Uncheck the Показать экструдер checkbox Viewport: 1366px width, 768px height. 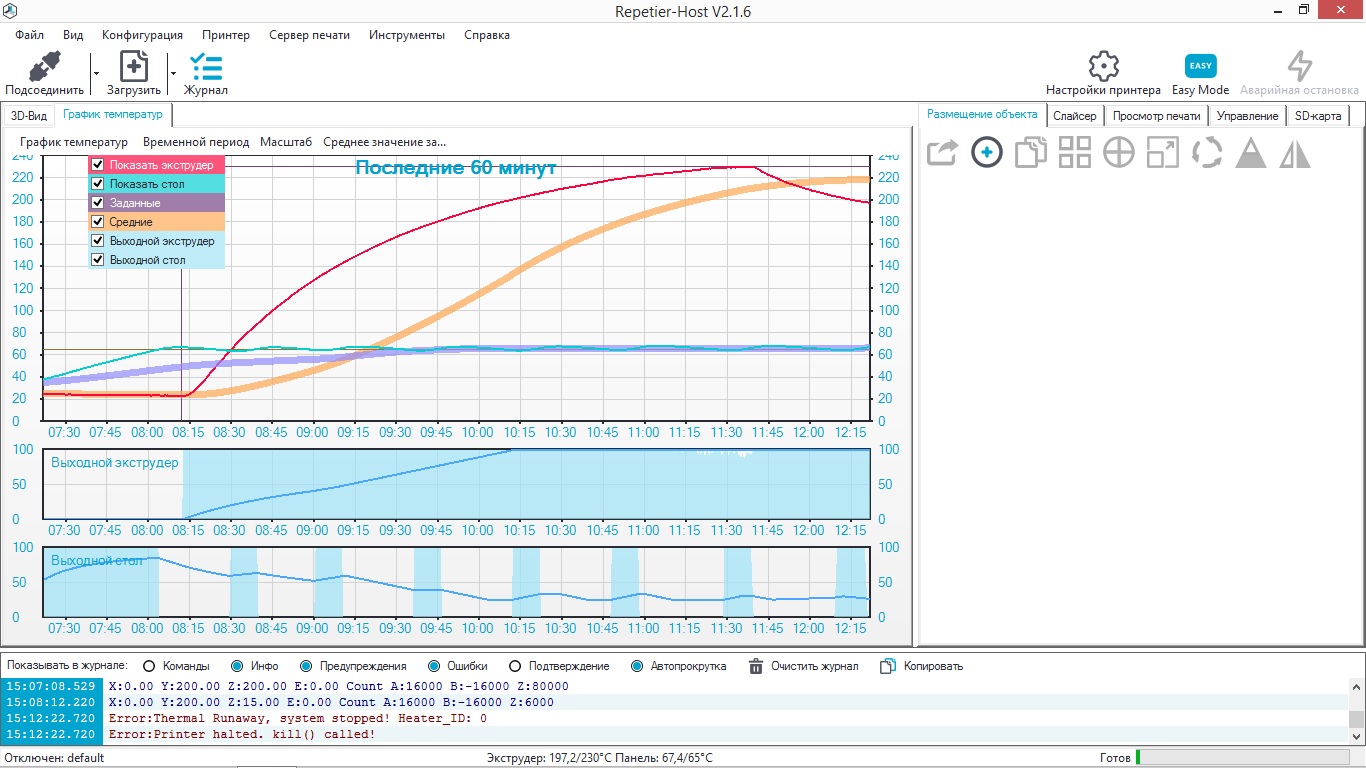[98, 165]
